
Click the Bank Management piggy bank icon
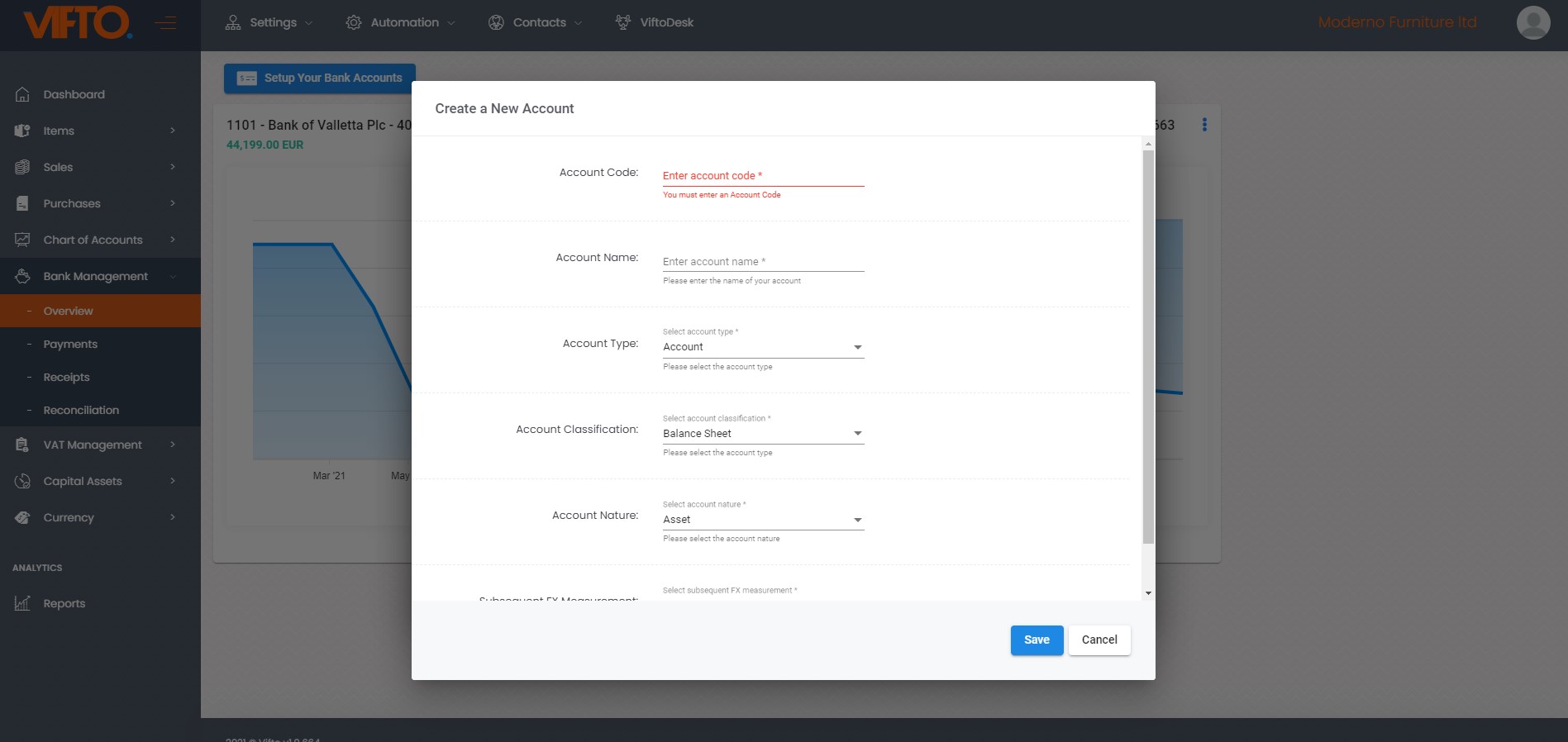click(22, 276)
